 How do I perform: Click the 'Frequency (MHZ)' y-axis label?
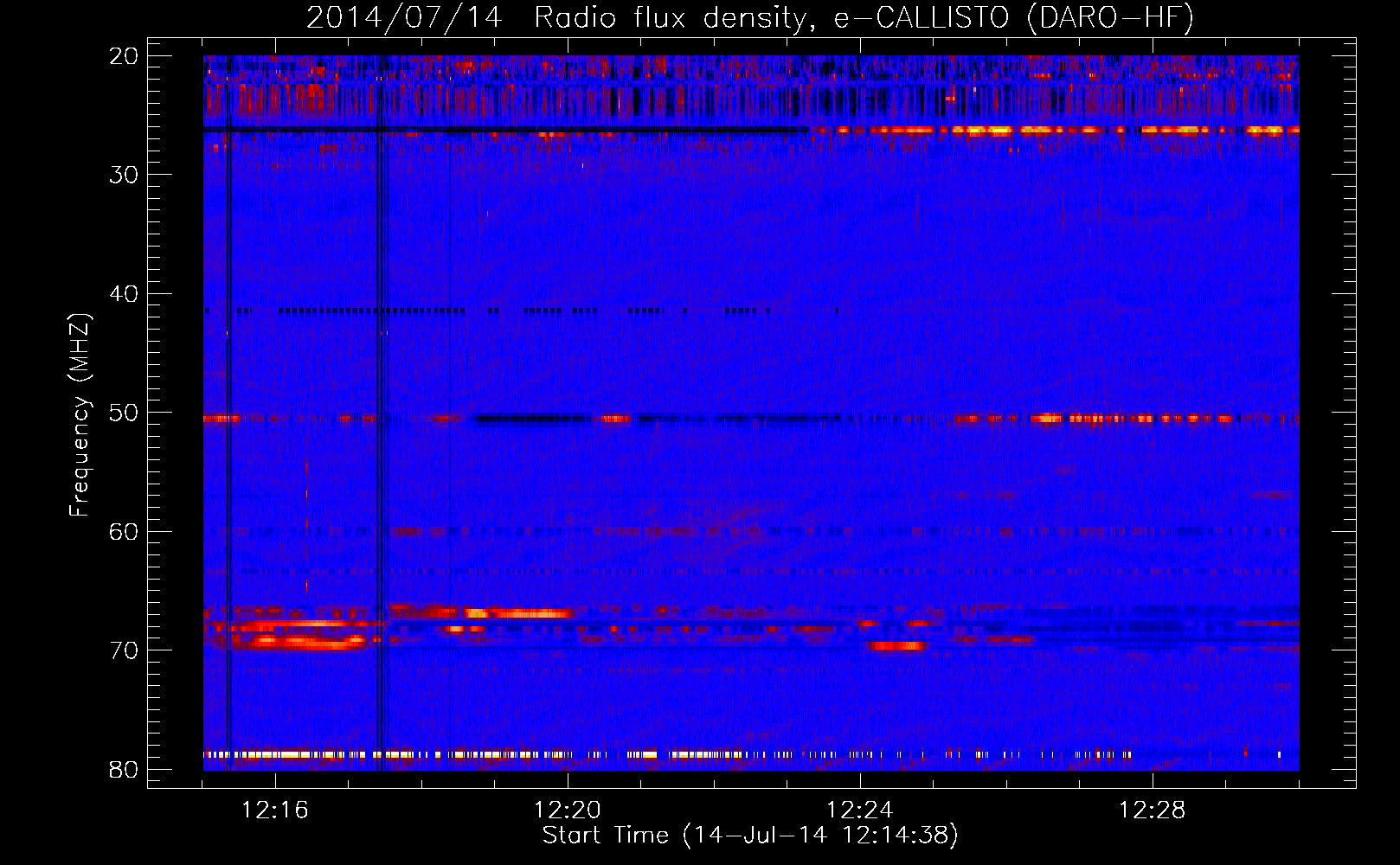80,415
